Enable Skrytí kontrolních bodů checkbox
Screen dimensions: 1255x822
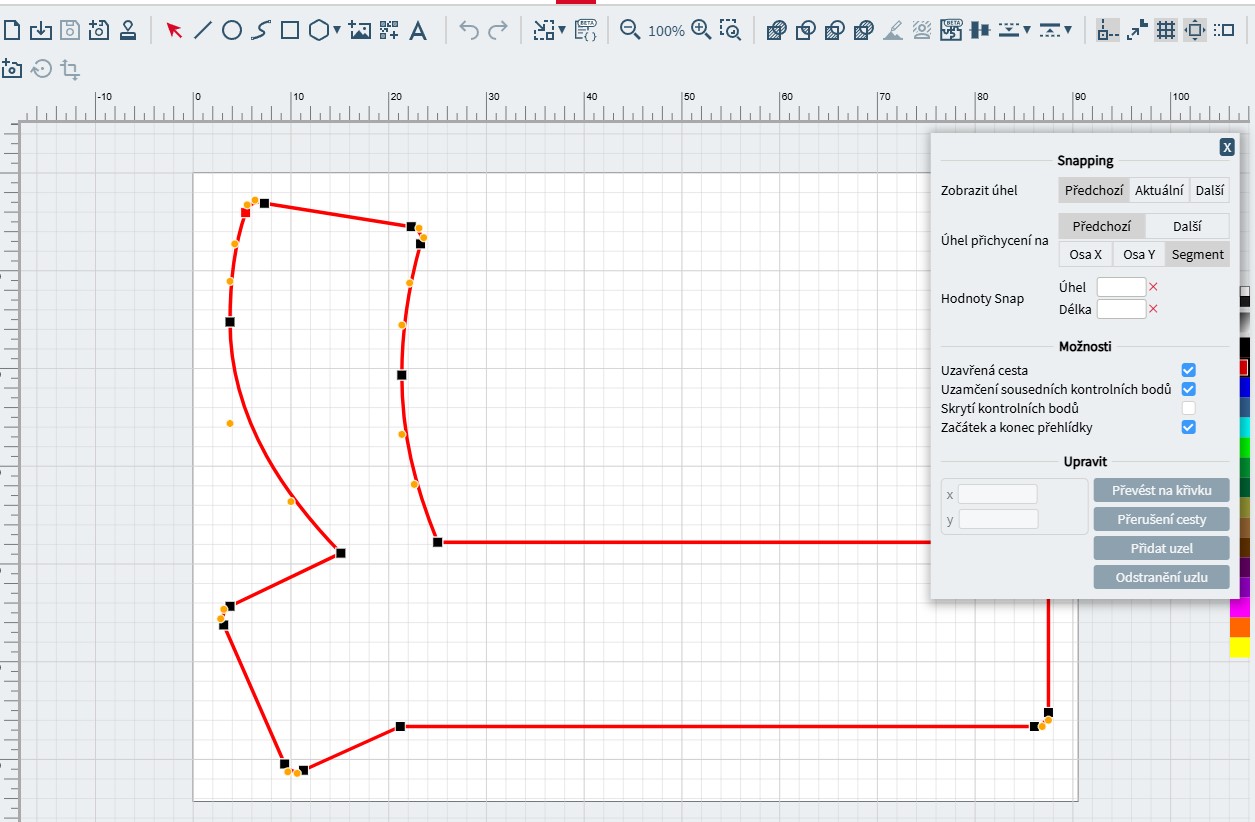click(1188, 408)
